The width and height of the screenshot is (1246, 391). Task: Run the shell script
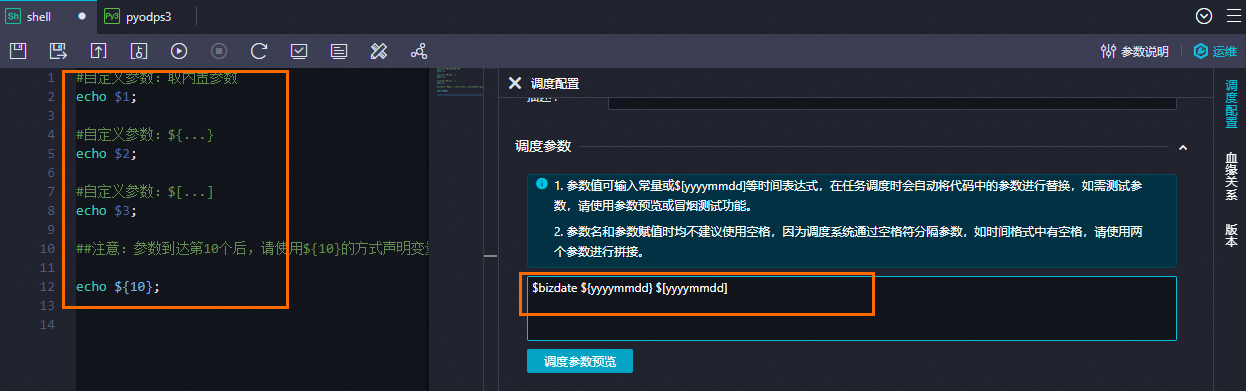click(x=179, y=50)
